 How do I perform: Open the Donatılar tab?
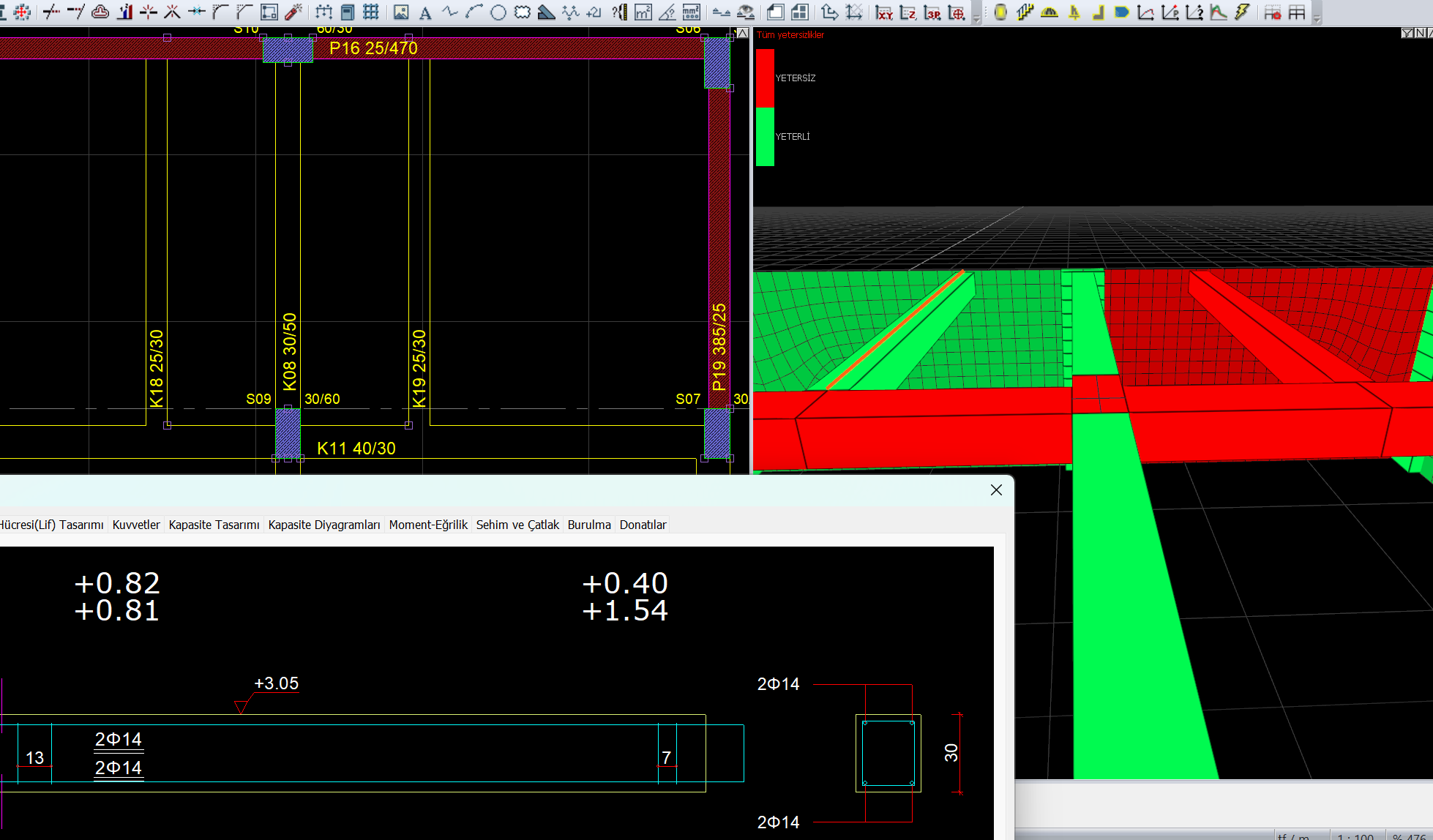tap(643, 525)
